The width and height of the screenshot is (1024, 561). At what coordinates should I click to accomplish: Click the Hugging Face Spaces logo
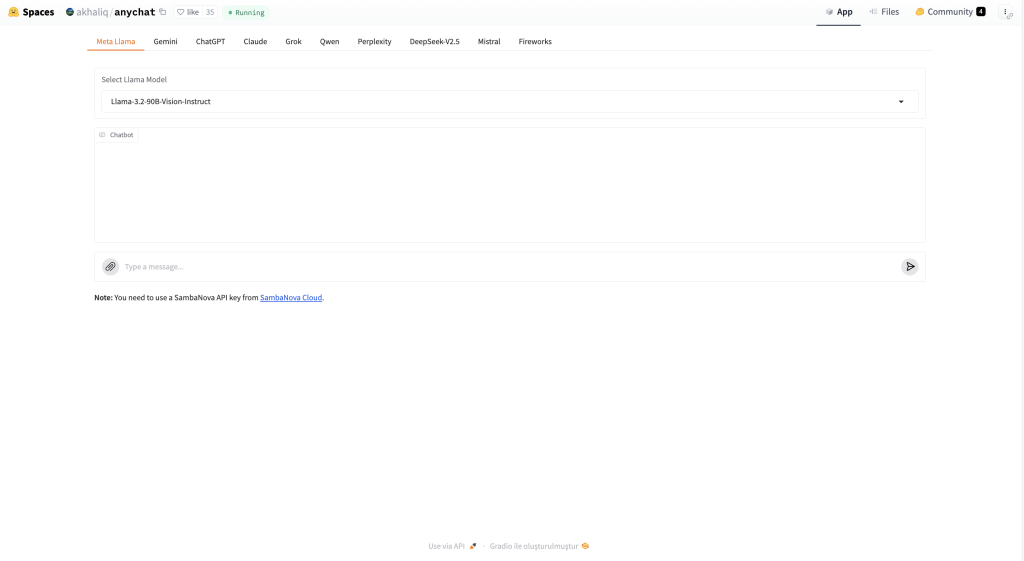(31, 12)
